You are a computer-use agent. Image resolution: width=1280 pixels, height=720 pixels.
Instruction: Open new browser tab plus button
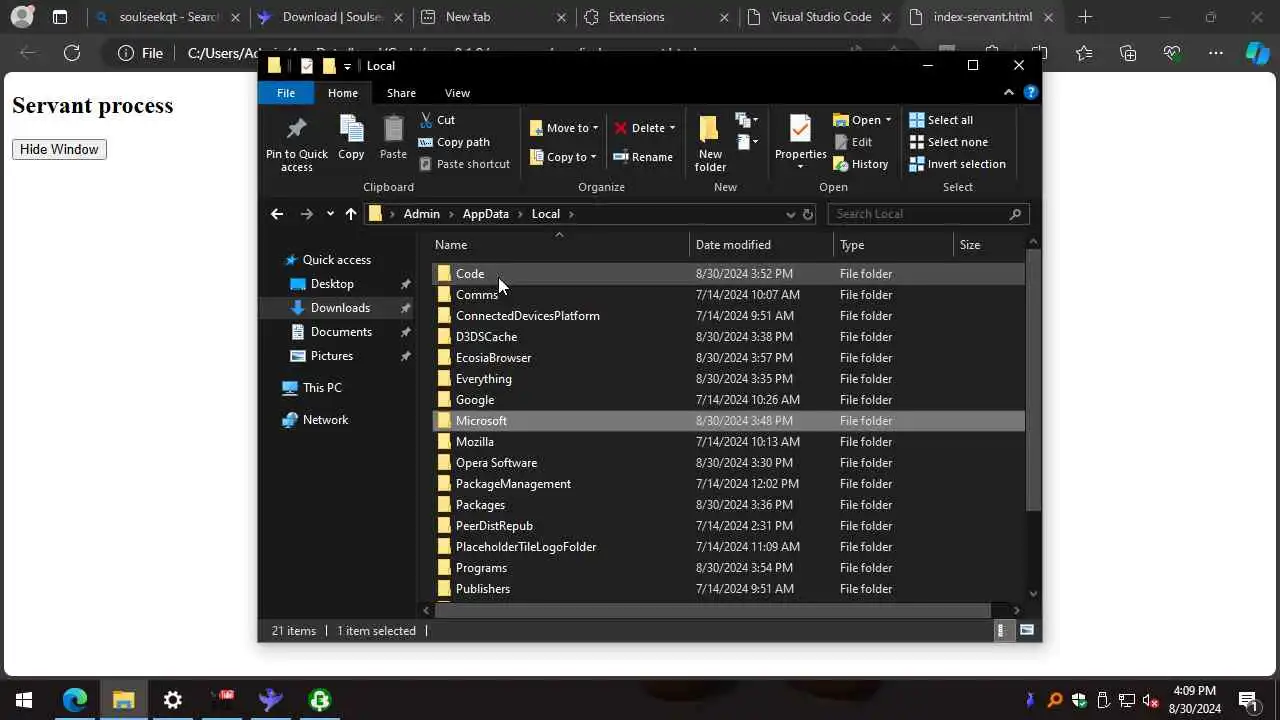(x=1085, y=17)
